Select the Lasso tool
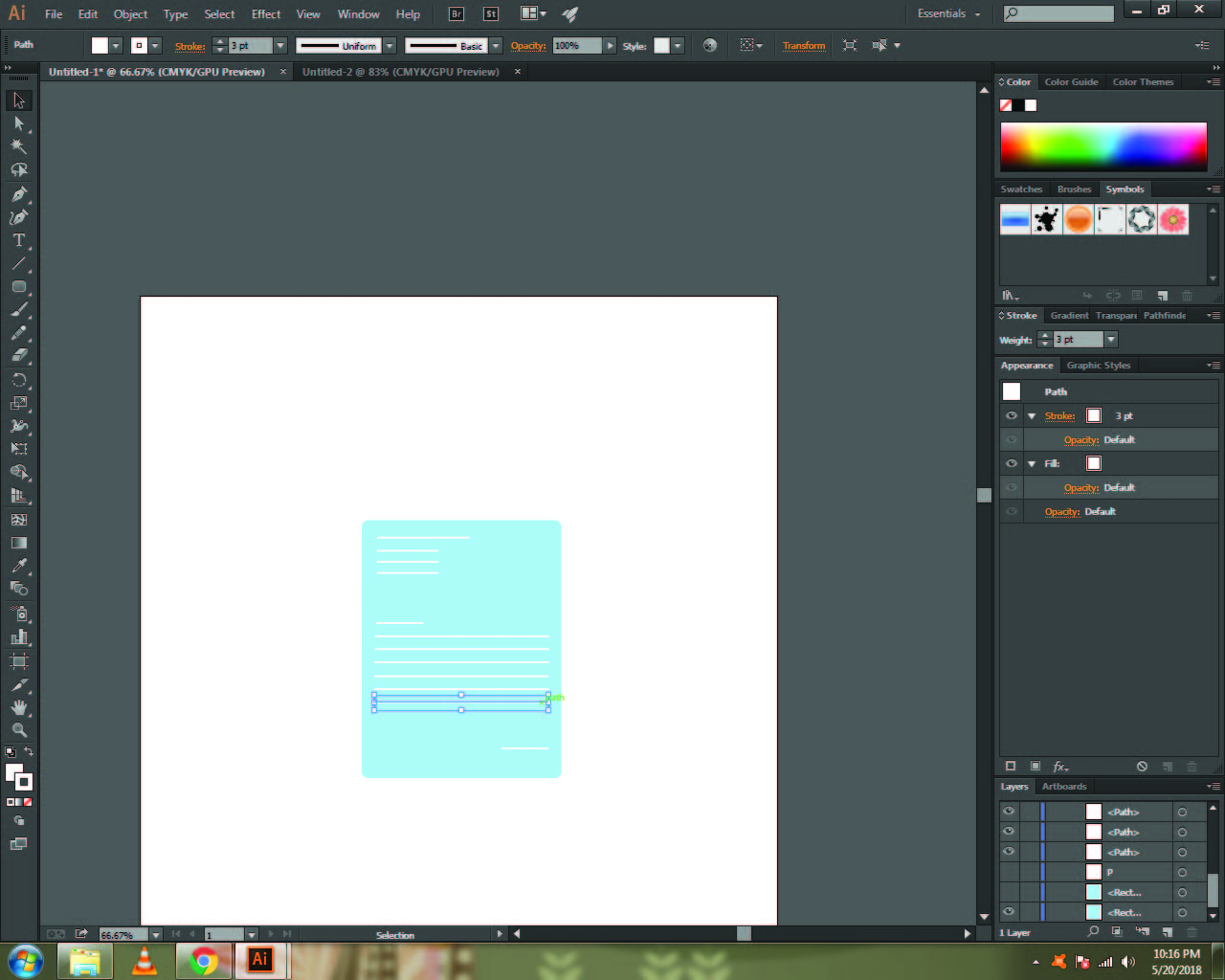Image resolution: width=1225 pixels, height=980 pixels. [18, 170]
